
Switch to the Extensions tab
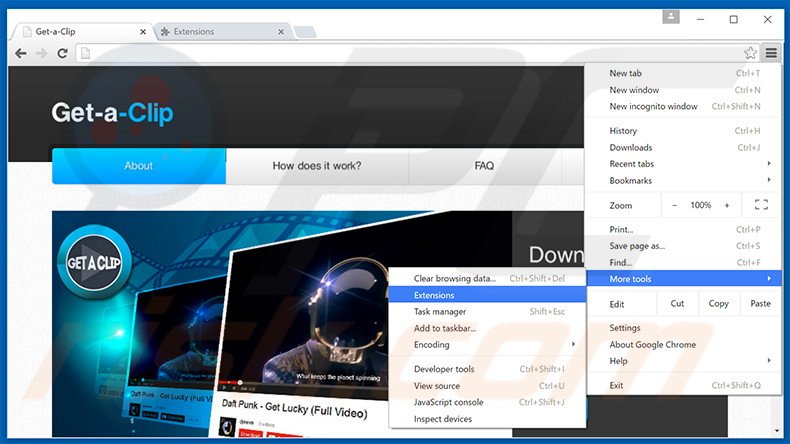pos(220,32)
